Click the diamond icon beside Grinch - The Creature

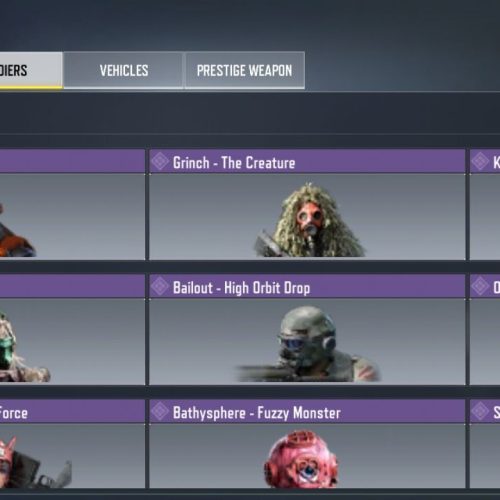[x=160, y=162]
